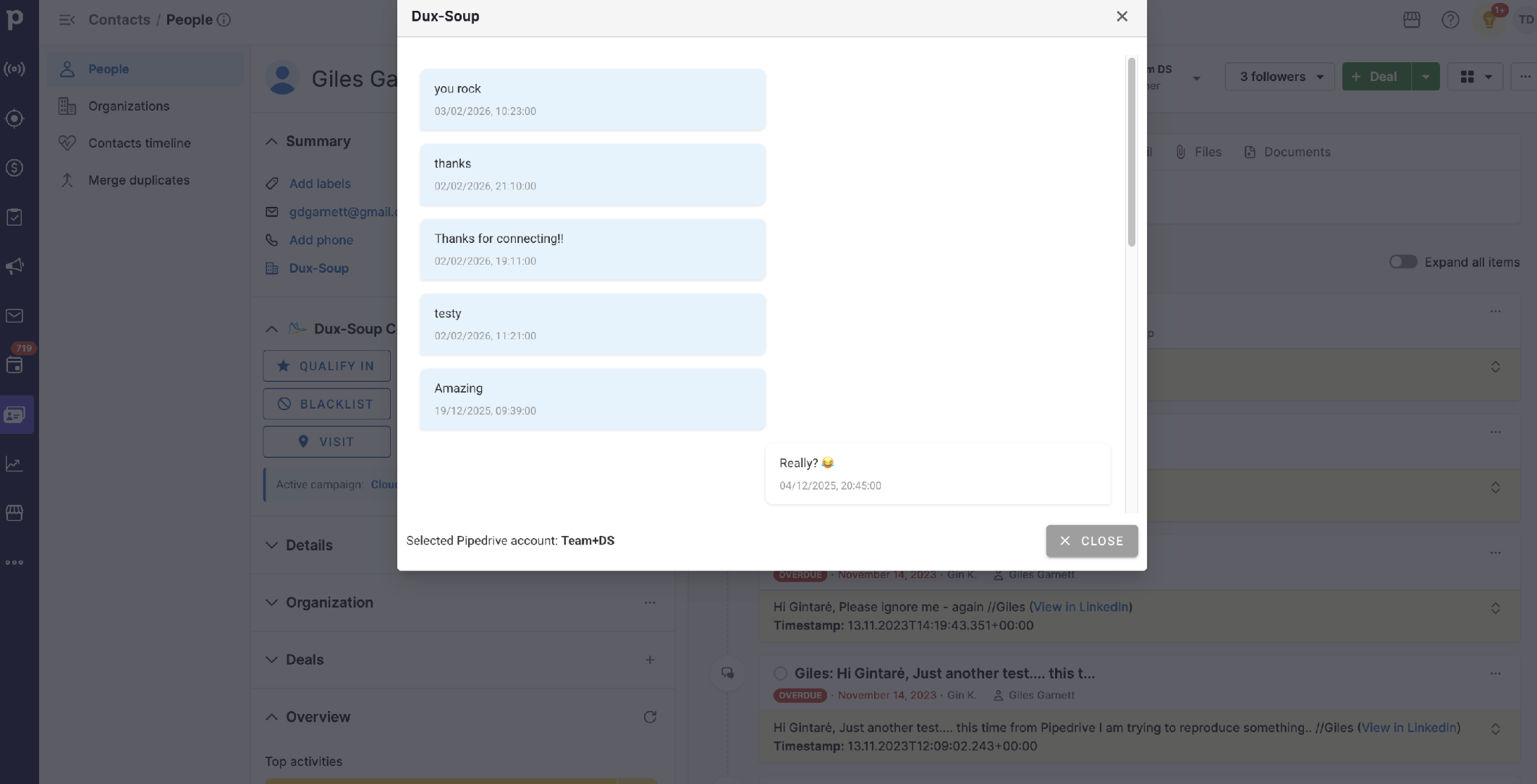Collapse the navigation menu icon
This screenshot has height=784, width=1537.
(67, 20)
